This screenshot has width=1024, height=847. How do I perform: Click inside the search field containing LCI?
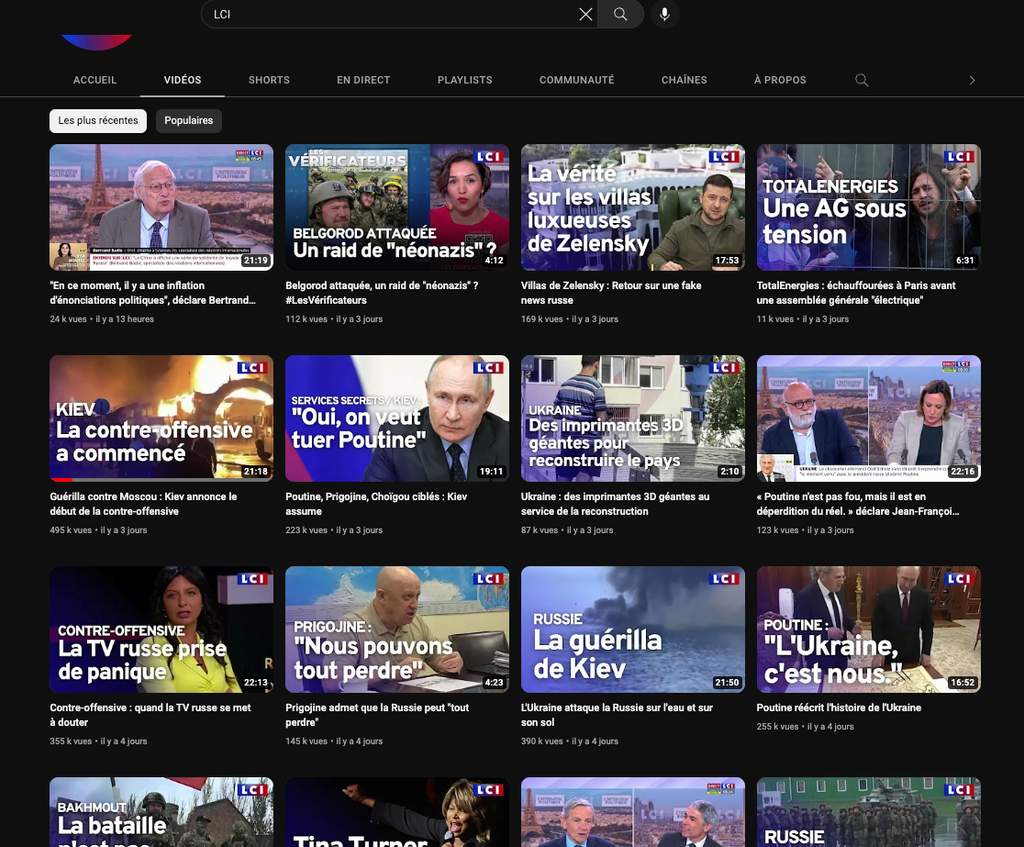(390, 14)
